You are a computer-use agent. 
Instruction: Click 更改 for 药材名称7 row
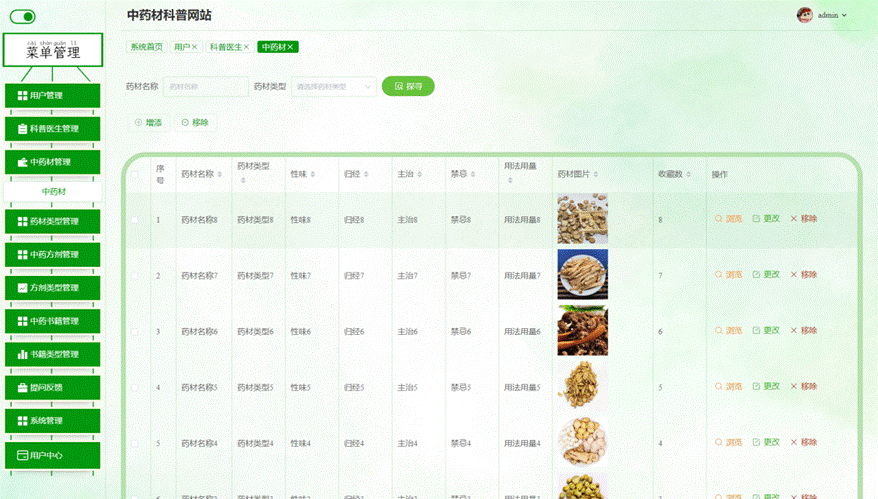click(766, 274)
